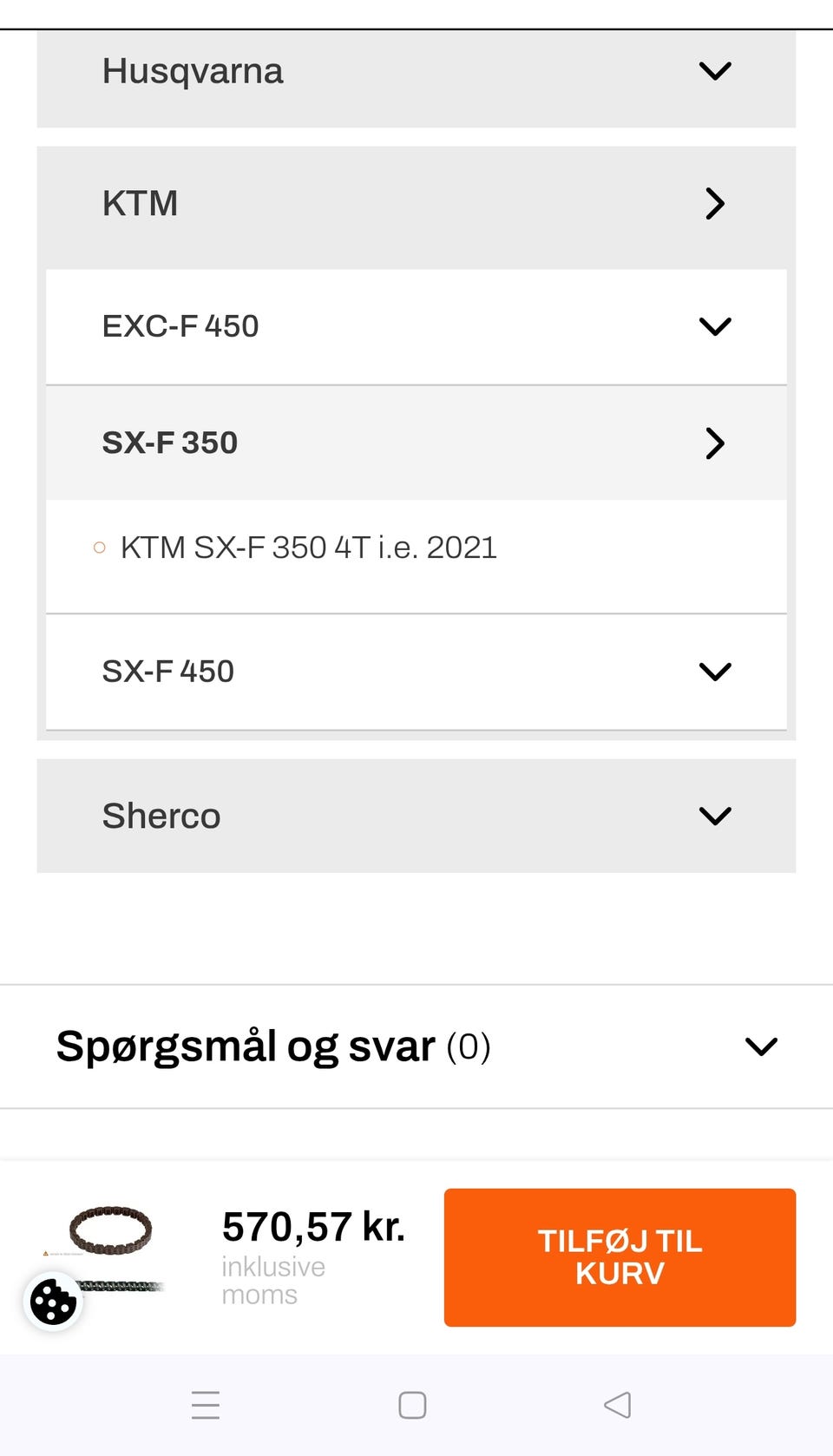Expand the EXC-F 450 chevron
Image resolution: width=833 pixels, height=1456 pixels.
coord(715,326)
